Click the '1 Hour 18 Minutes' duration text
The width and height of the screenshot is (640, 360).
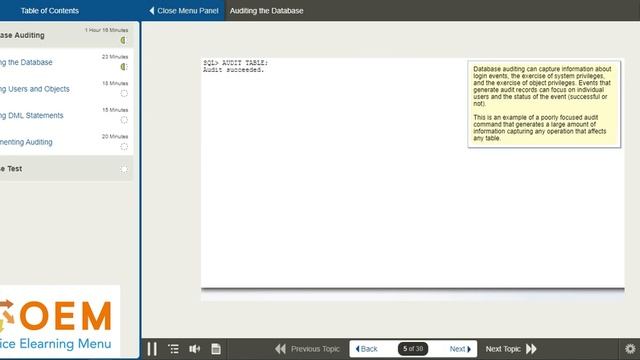point(107,30)
